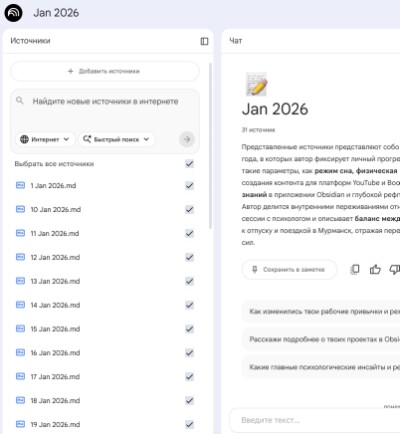Screen dimensions: 400x434
Task: Copy the summary using the copy icon
Action: click(x=355, y=269)
